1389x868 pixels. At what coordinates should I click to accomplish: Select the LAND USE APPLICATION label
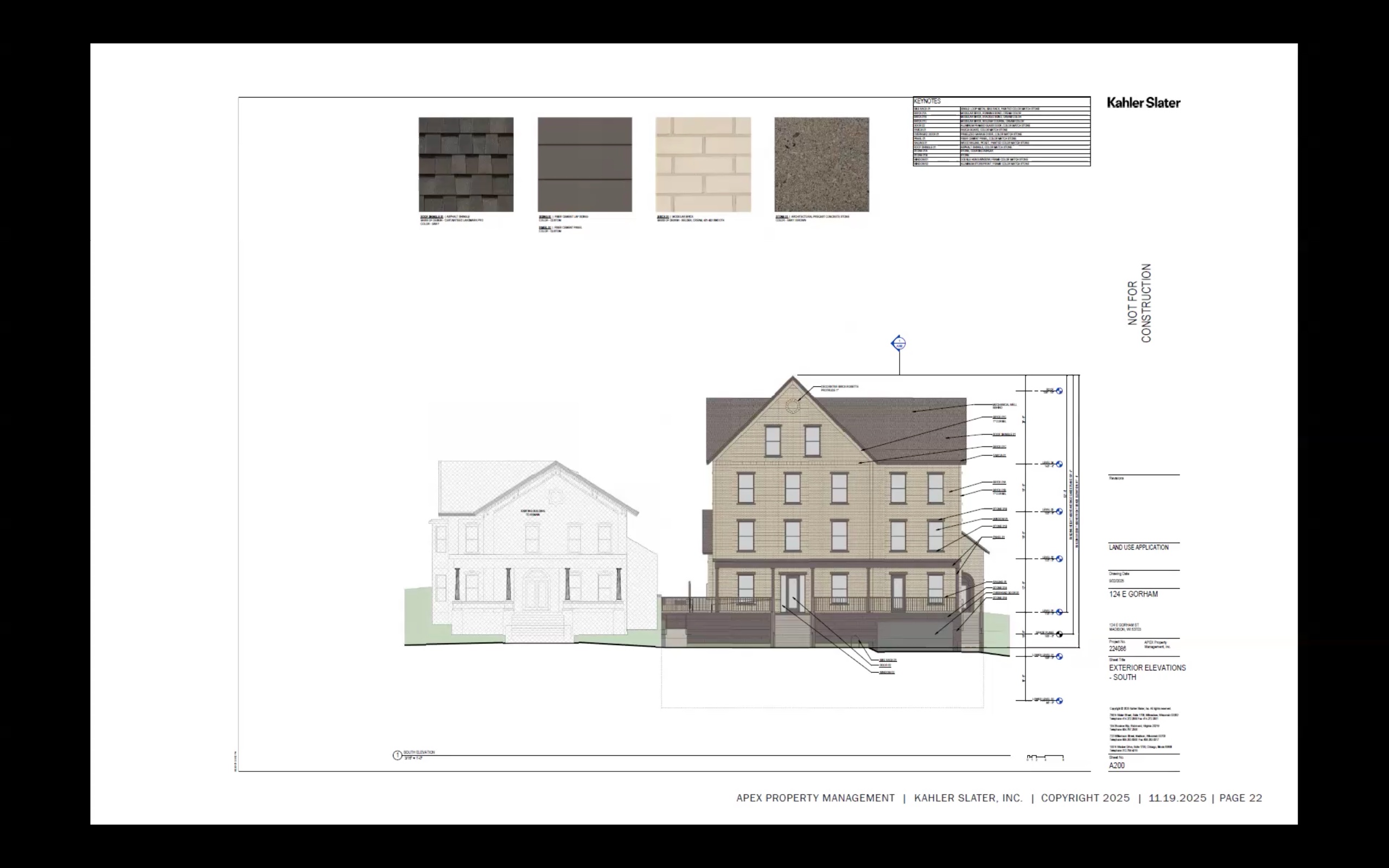point(1139,548)
